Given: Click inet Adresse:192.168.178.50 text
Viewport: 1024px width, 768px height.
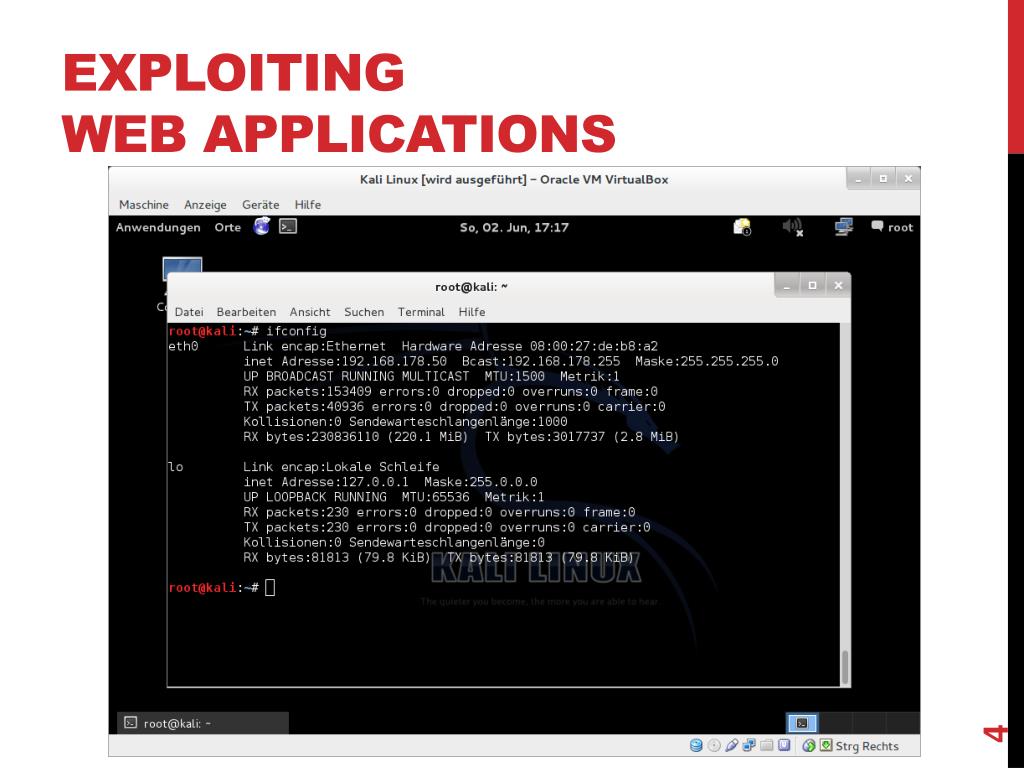Looking at the screenshot, I should pos(345,361).
